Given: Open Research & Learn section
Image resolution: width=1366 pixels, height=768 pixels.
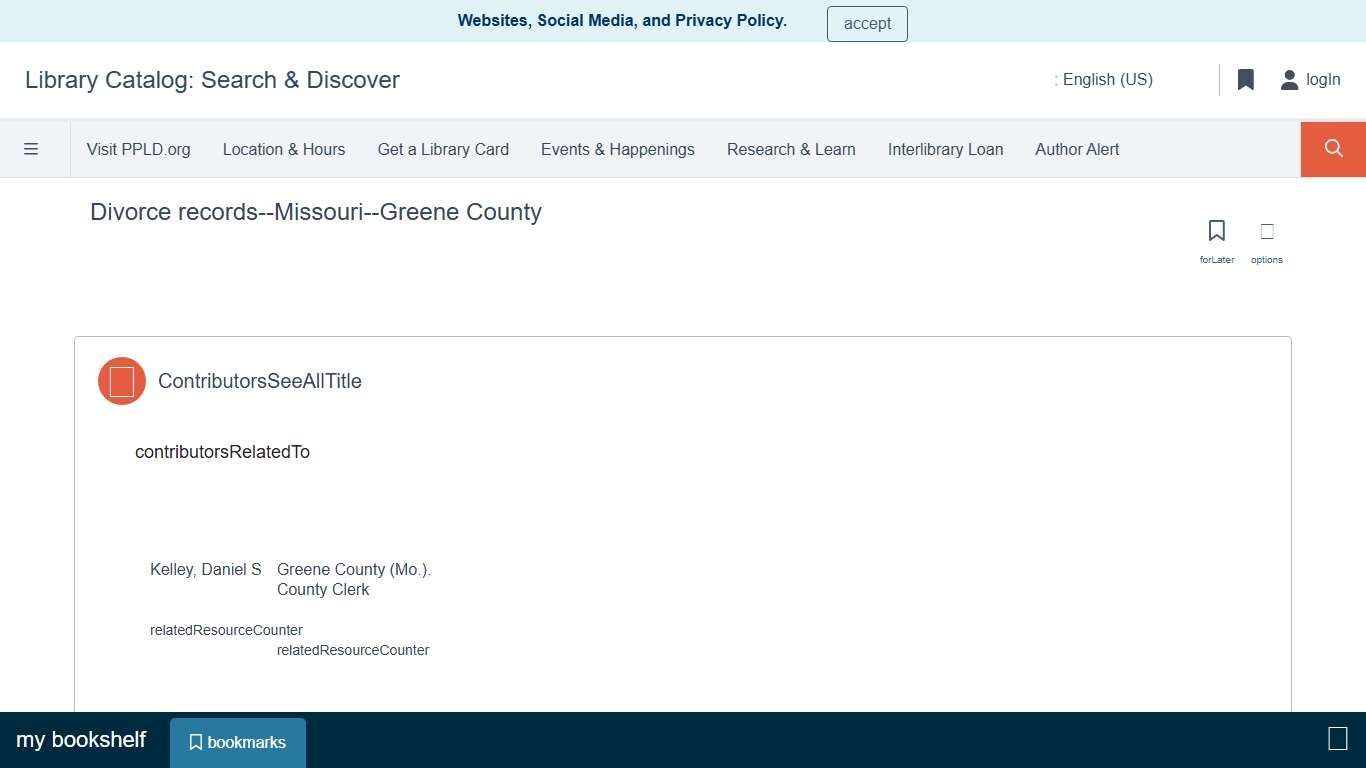Looking at the screenshot, I should [x=791, y=149].
